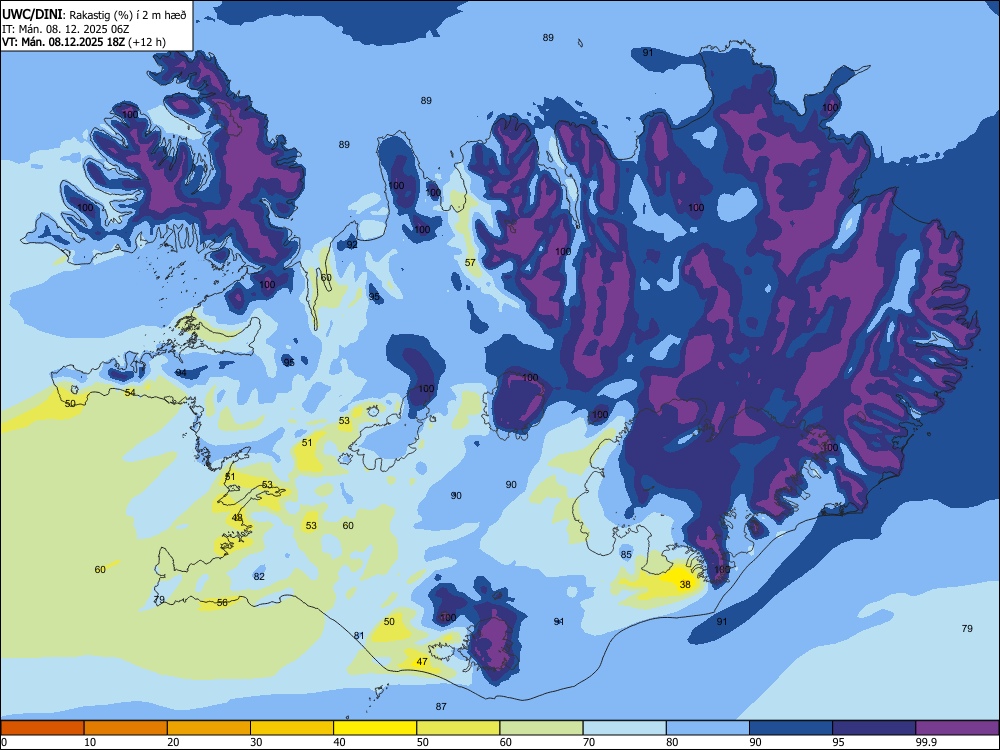Pick the light blue 80–90 legend swatch
This screenshot has height=750, width=1000.
[x=708, y=728]
